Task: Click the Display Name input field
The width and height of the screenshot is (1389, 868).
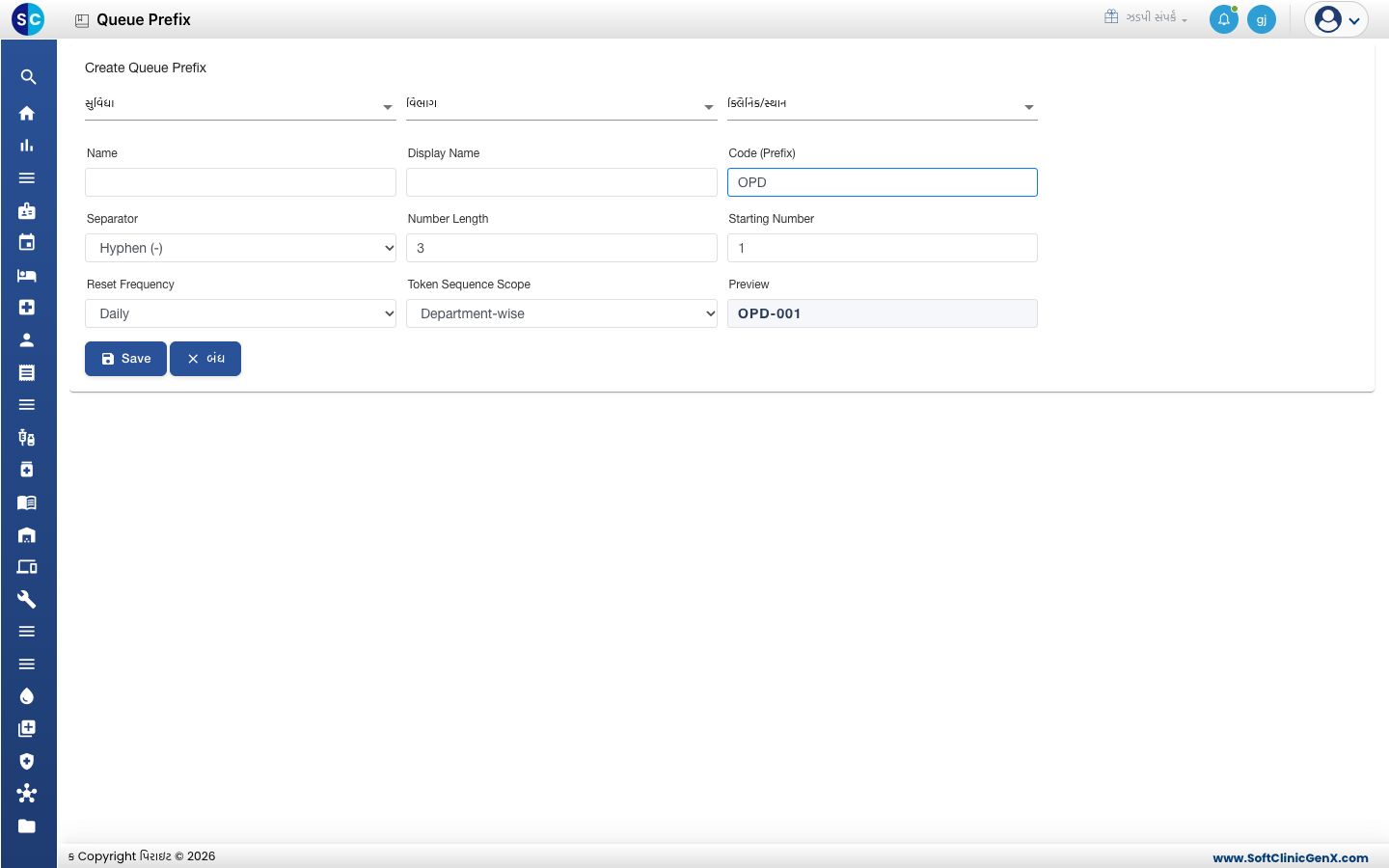Action: (561, 182)
